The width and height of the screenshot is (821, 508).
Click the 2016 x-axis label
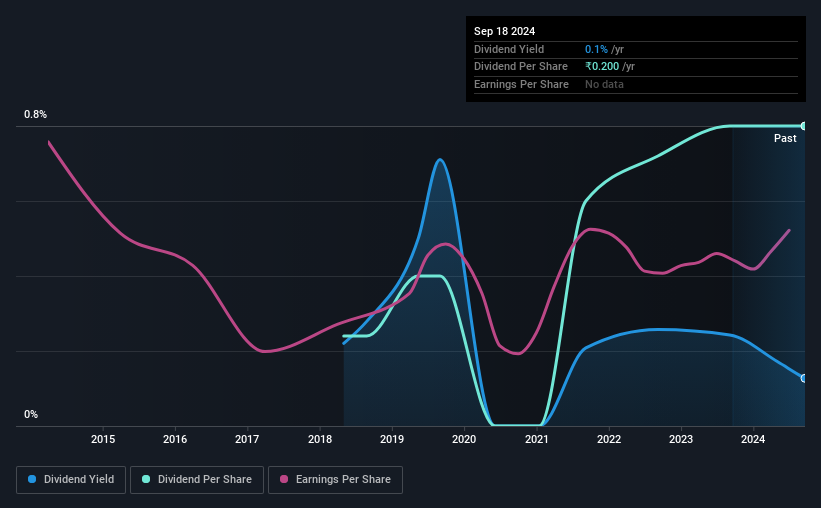(175, 439)
